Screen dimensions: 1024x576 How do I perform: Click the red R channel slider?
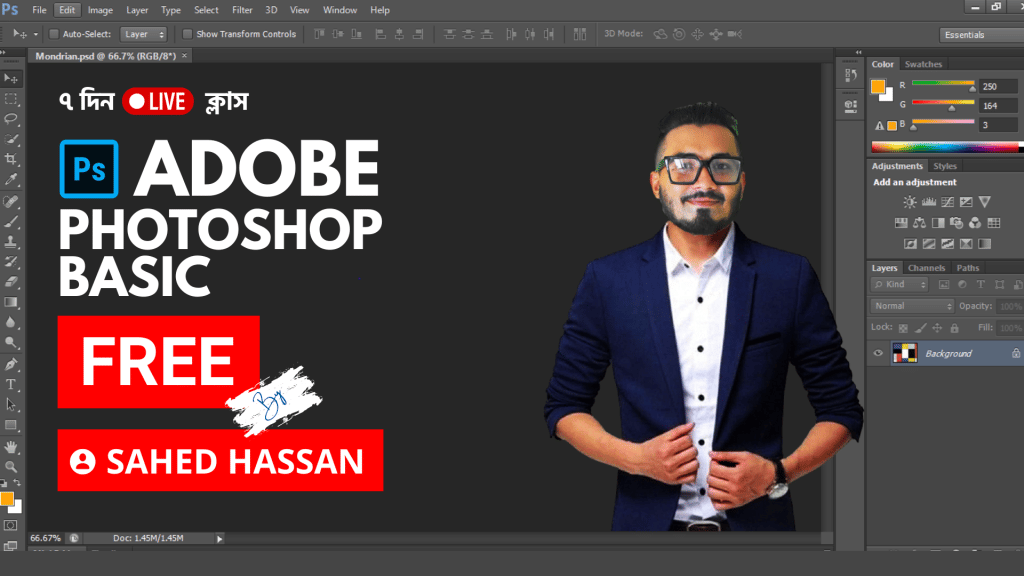tap(943, 85)
